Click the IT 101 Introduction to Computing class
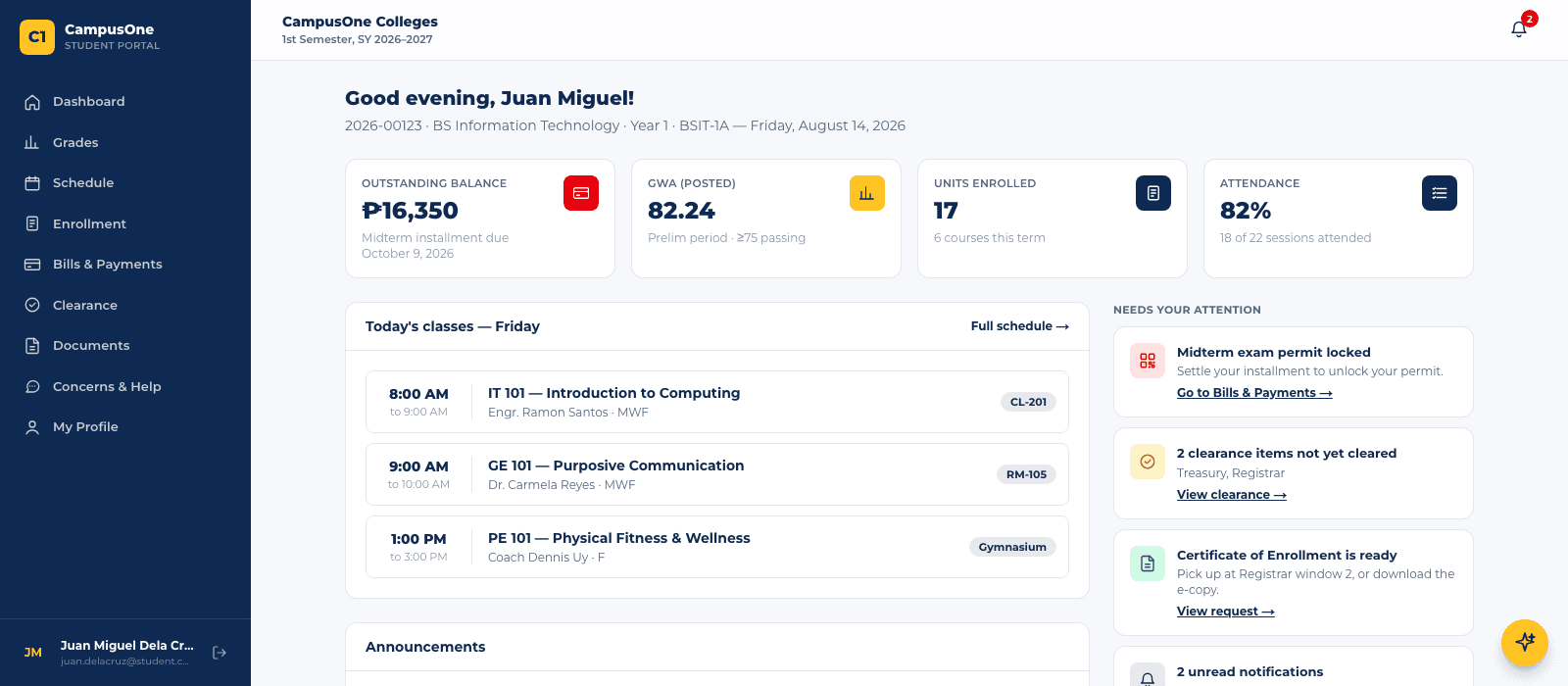This screenshot has width=1568, height=686. point(717,402)
